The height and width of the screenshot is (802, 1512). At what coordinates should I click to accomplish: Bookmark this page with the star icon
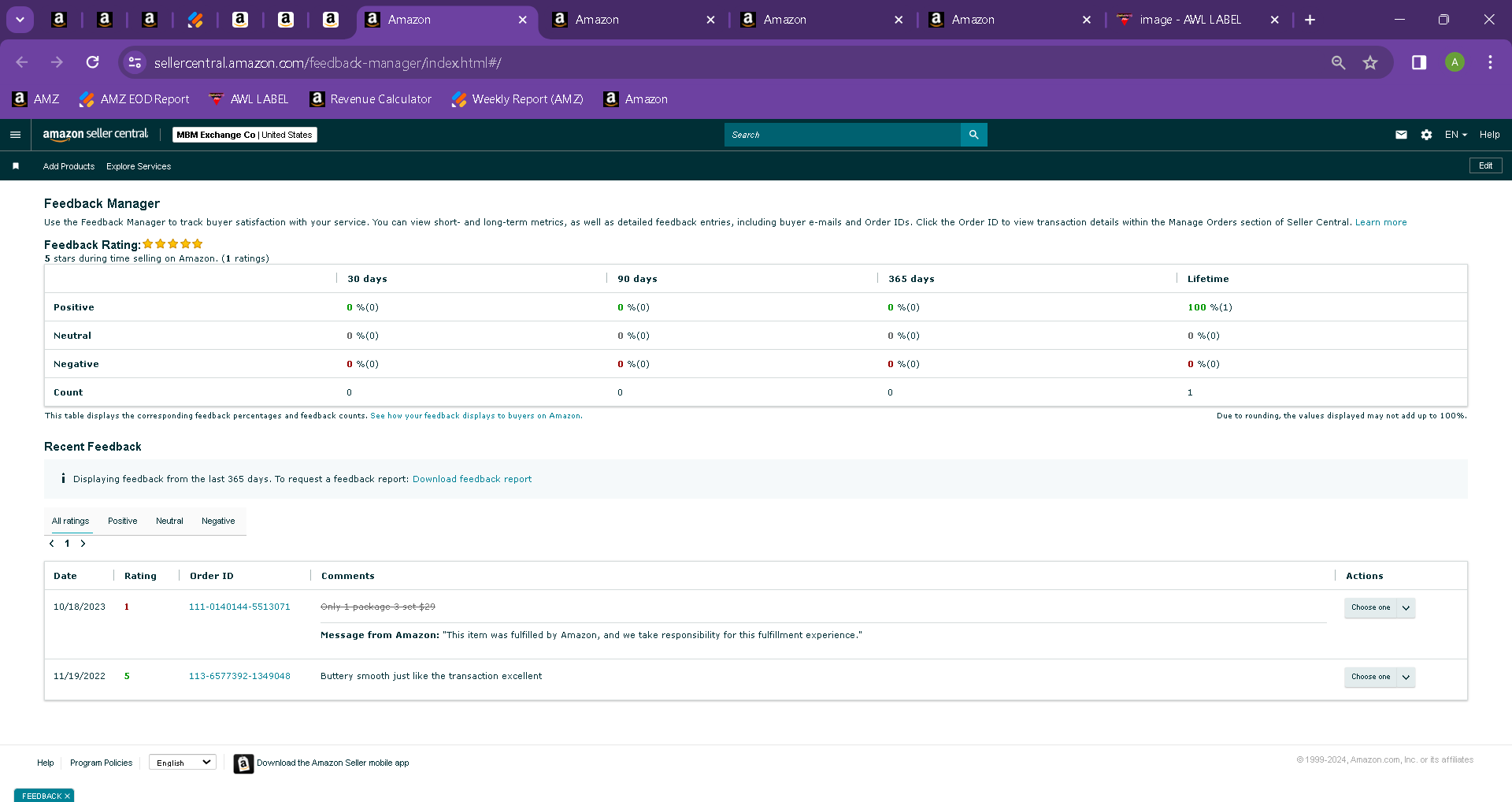pyautogui.click(x=1370, y=62)
